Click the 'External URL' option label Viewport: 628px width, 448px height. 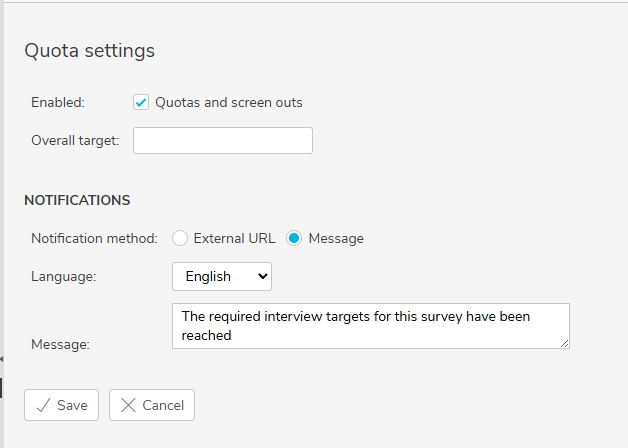pyautogui.click(x=234, y=238)
